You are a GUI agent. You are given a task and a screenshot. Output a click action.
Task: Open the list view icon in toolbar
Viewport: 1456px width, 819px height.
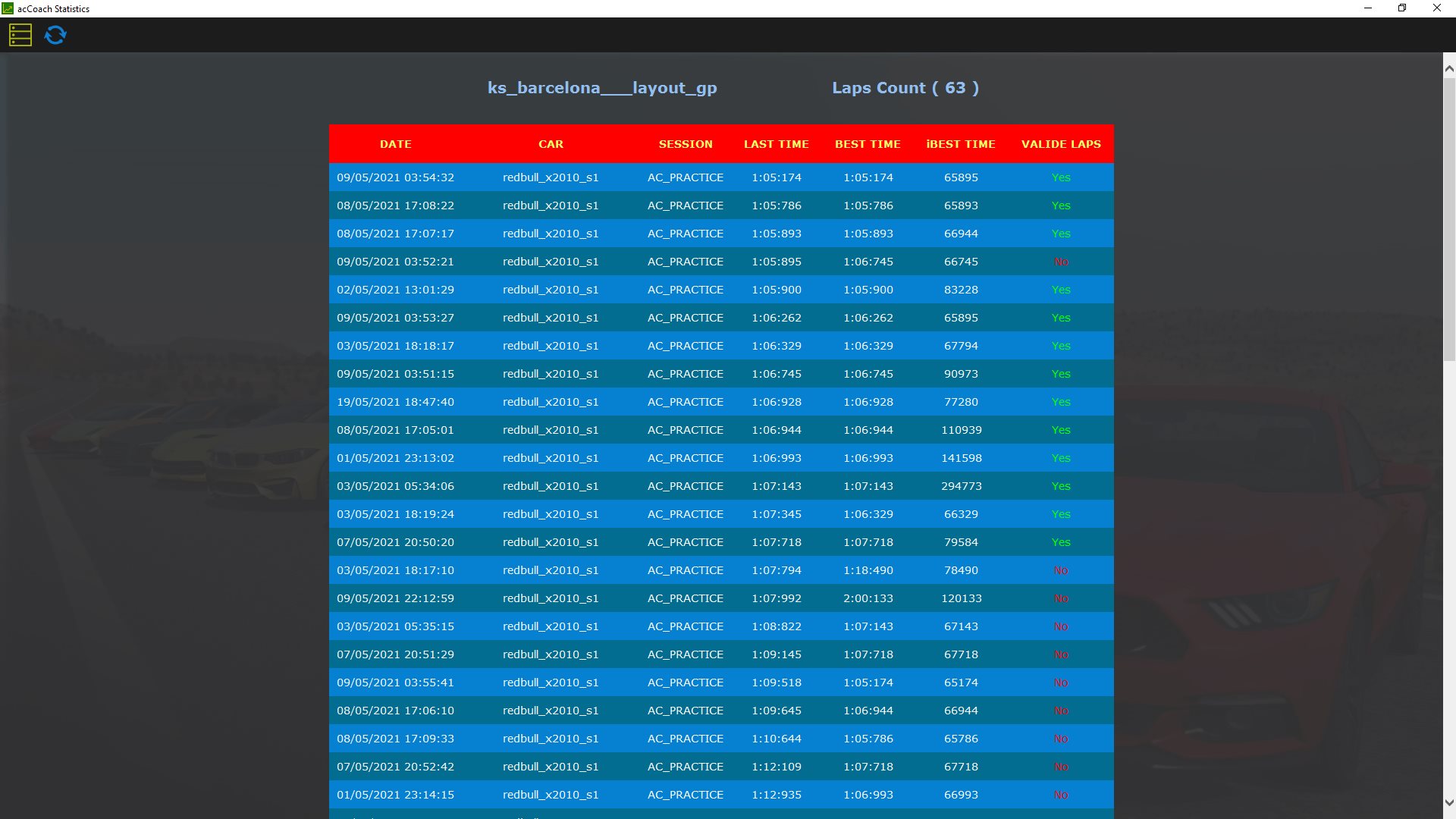tap(20, 35)
